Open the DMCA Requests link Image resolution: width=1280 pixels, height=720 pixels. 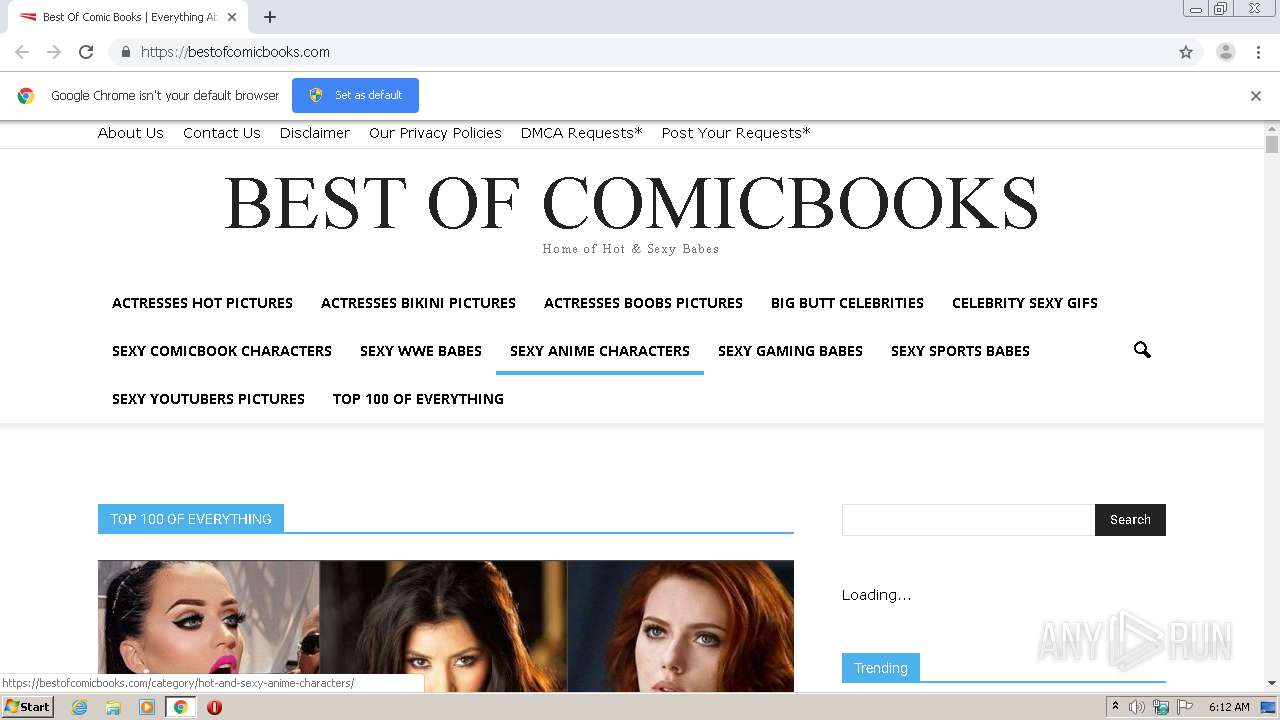click(582, 133)
